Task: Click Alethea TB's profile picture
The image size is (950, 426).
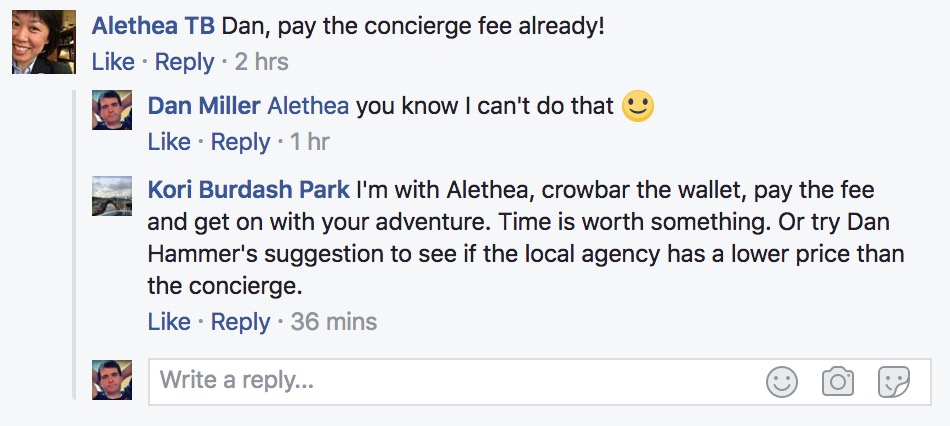Action: [x=42, y=41]
